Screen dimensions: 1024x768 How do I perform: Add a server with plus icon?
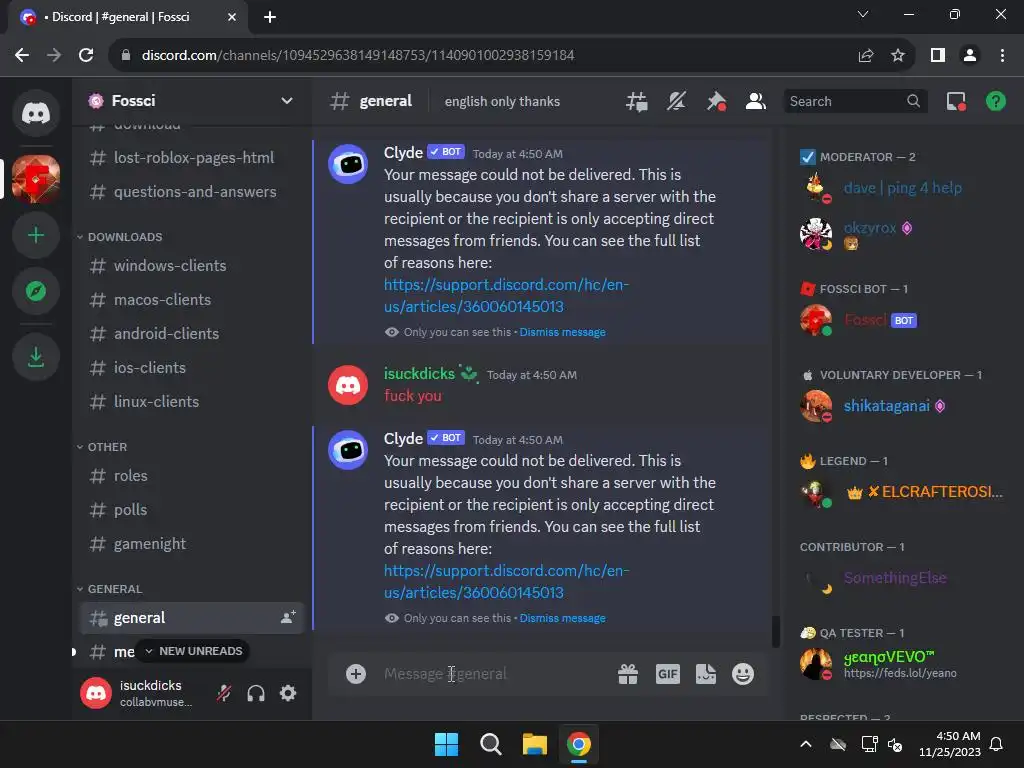[36, 235]
